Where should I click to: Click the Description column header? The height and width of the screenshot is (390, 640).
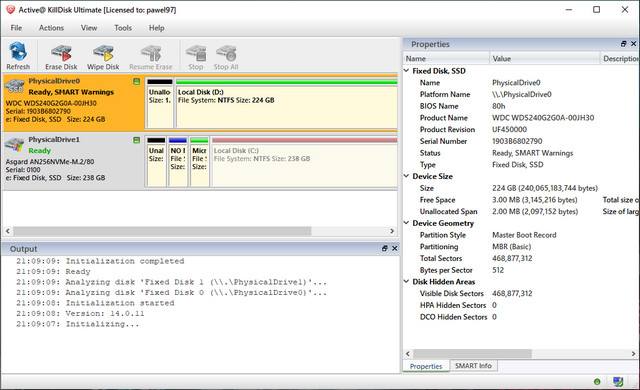(620, 58)
